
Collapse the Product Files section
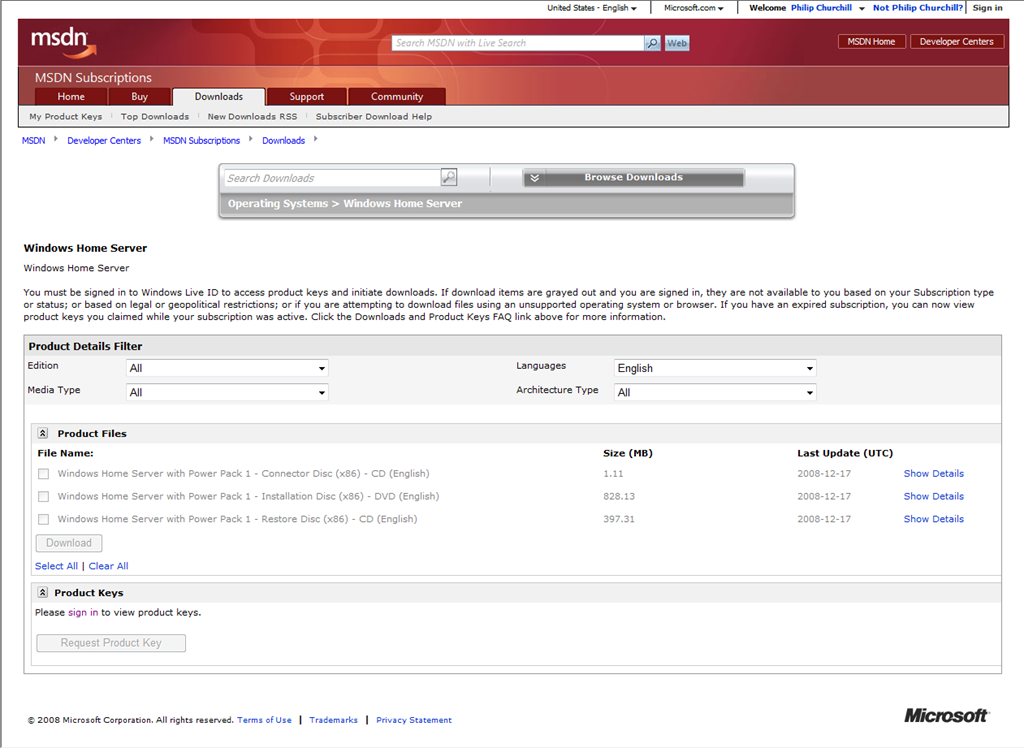pos(42,433)
